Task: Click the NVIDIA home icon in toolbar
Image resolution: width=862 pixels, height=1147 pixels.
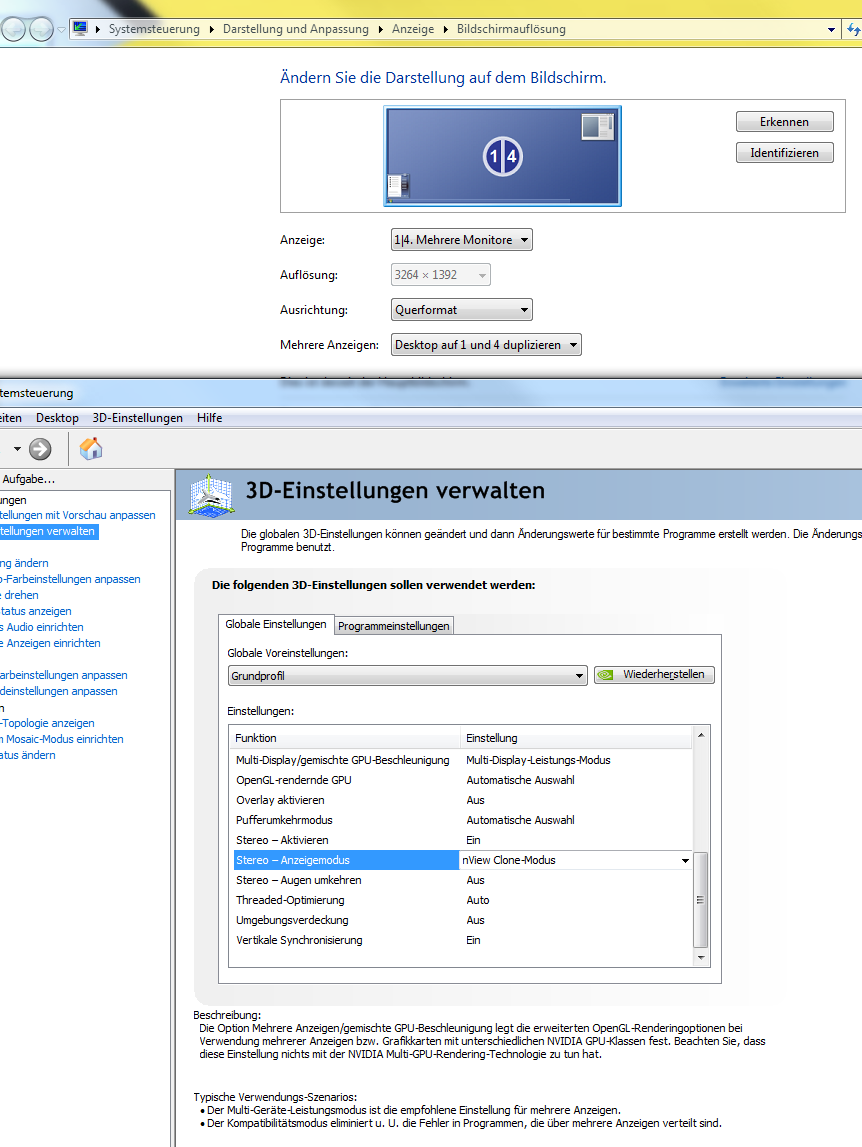Action: (91, 449)
